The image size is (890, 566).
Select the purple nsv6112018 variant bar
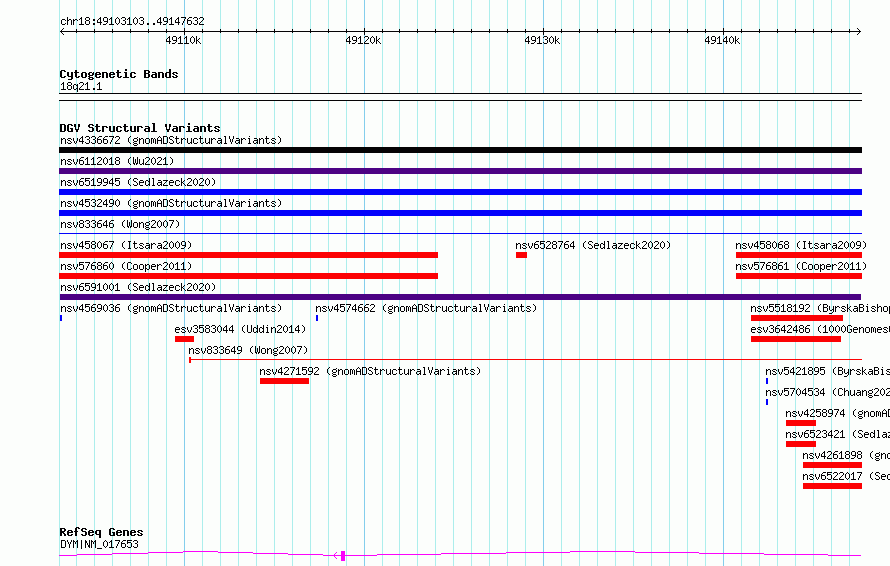tap(460, 171)
